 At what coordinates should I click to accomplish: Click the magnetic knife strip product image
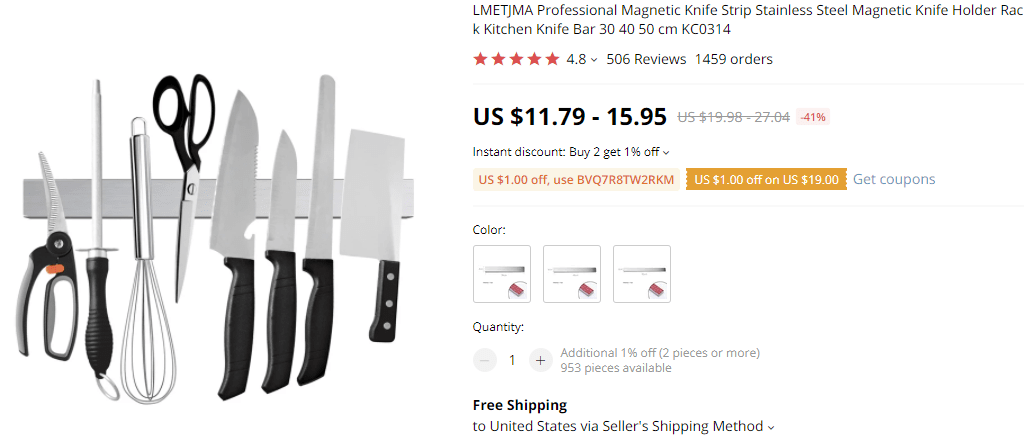click(219, 240)
